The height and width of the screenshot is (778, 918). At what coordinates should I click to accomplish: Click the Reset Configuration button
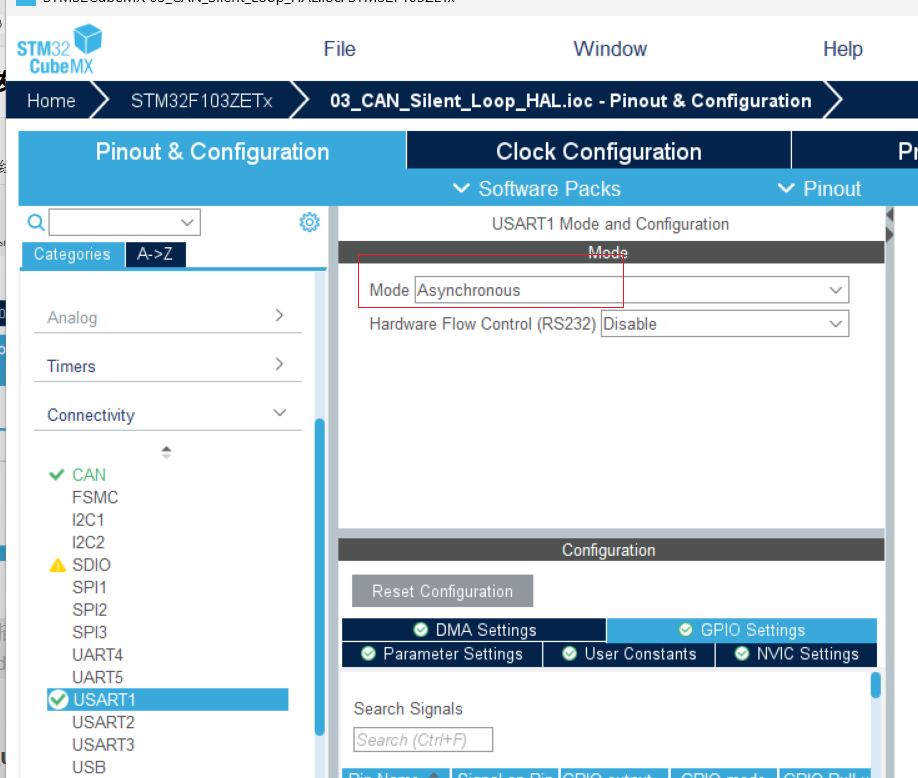(x=443, y=591)
